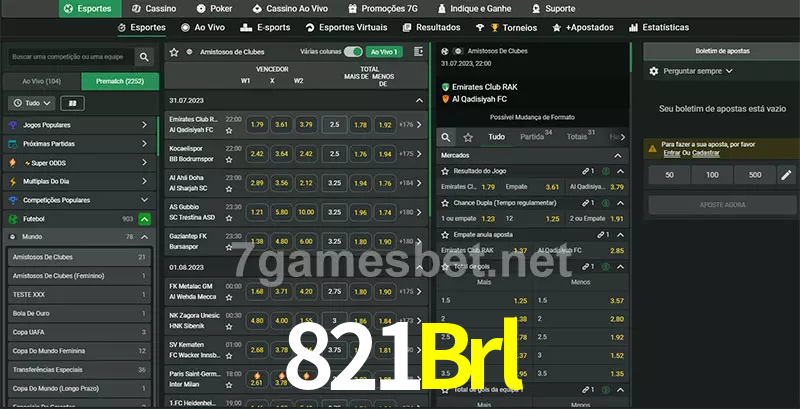The width and height of the screenshot is (800, 409).
Task: Click the competition search input field
Action: 68,58
